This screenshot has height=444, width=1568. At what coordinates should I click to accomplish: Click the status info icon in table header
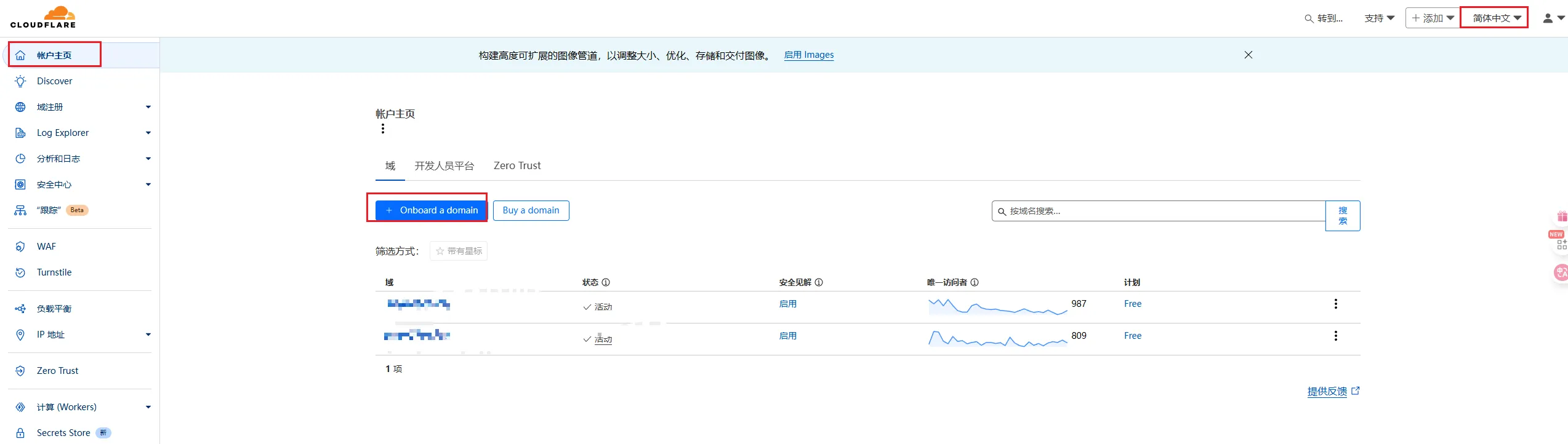coord(606,282)
